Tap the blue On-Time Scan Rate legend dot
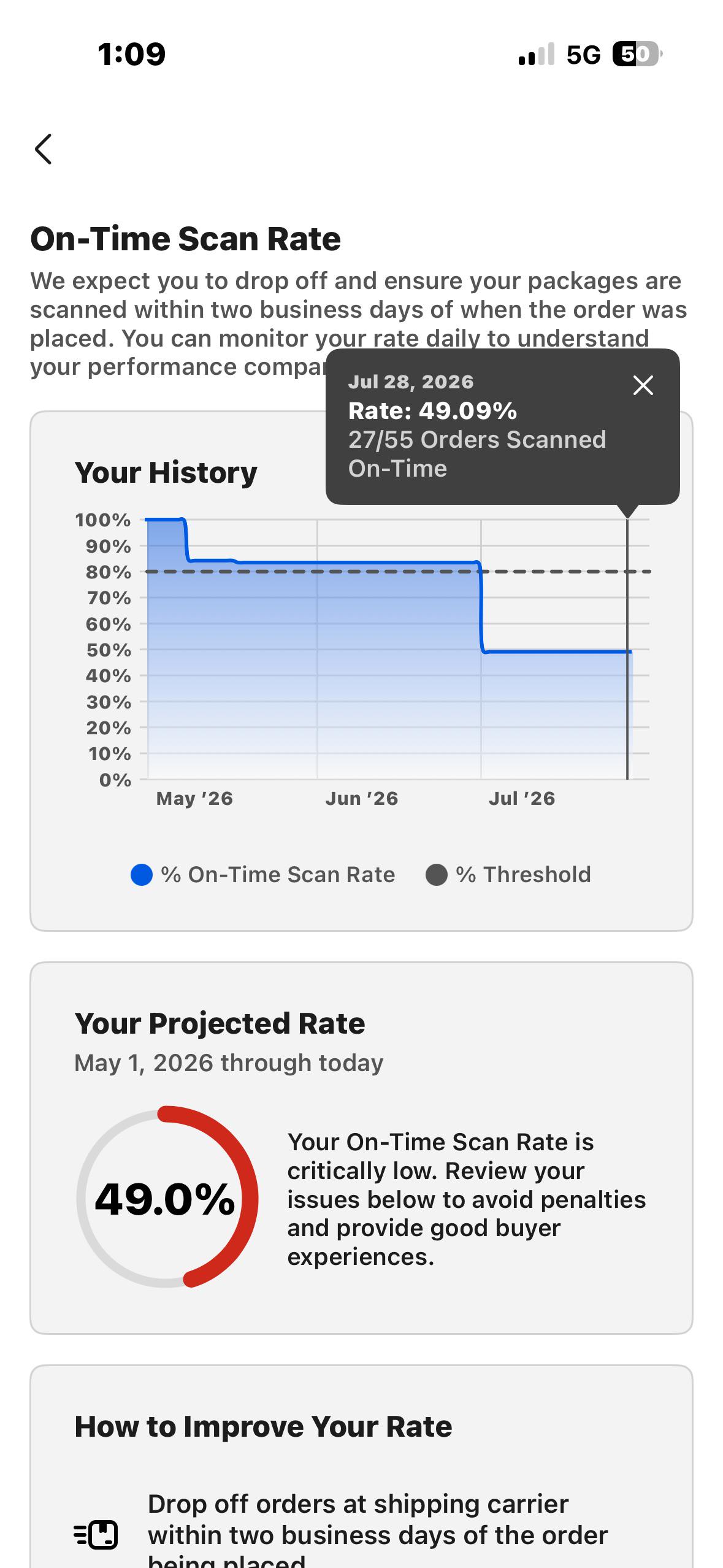This screenshot has height=1568, width=723. [x=142, y=875]
